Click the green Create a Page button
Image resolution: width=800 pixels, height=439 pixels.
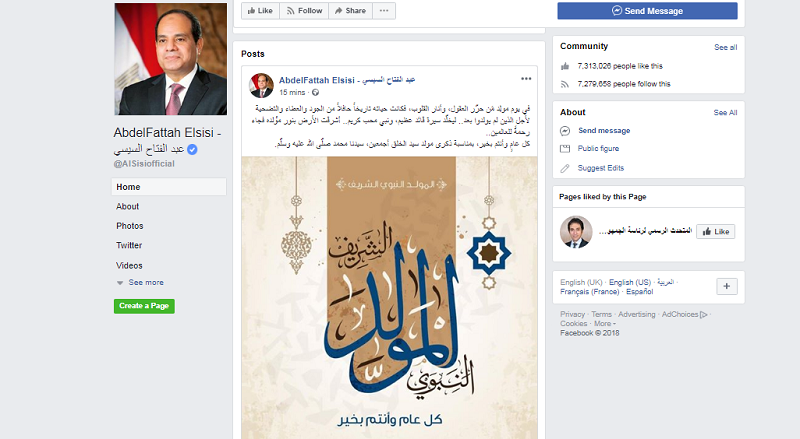click(144, 306)
